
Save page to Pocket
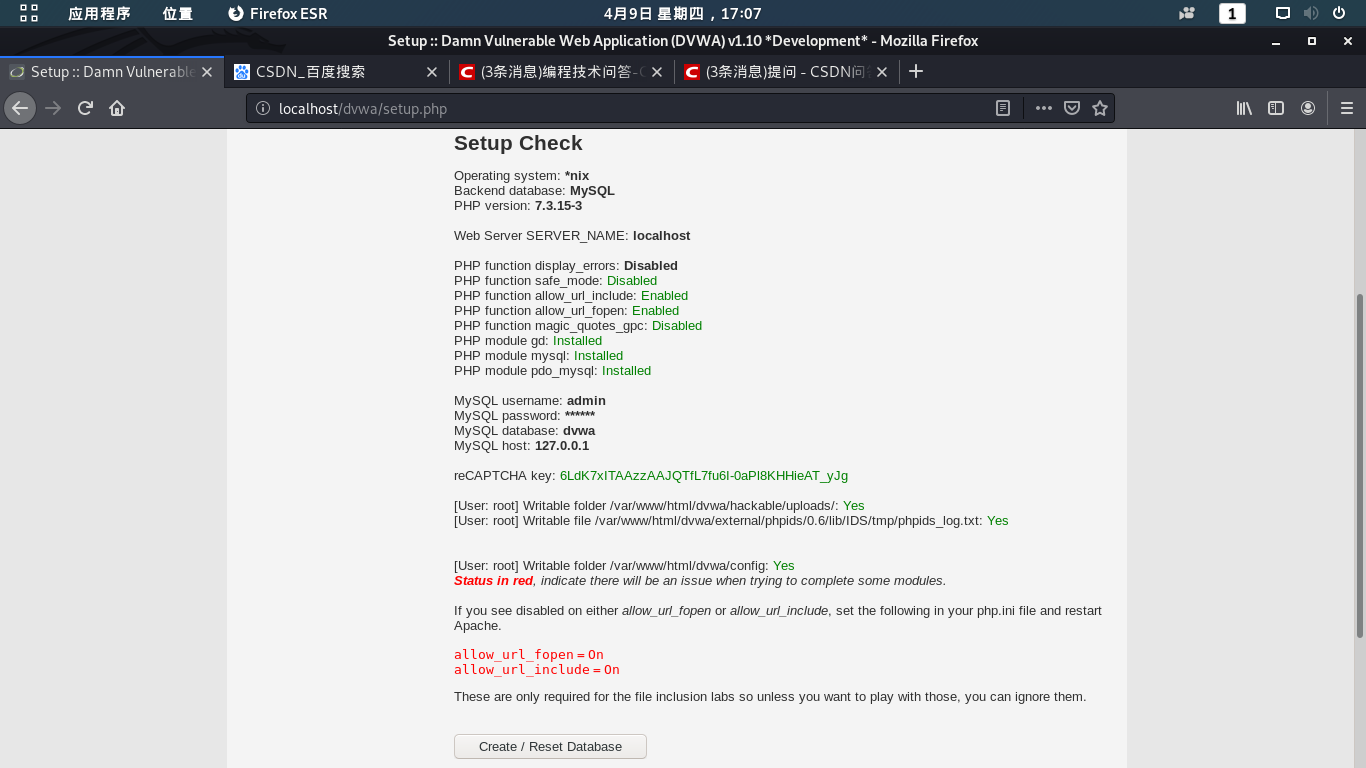click(1071, 108)
